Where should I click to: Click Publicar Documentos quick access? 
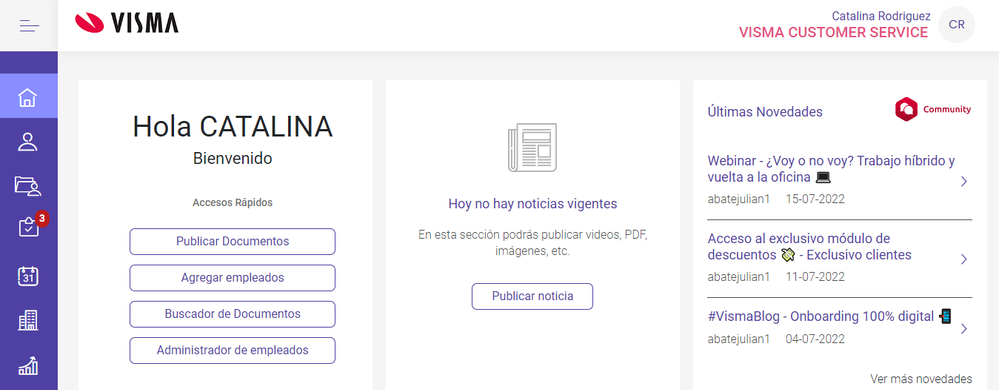[x=233, y=242]
